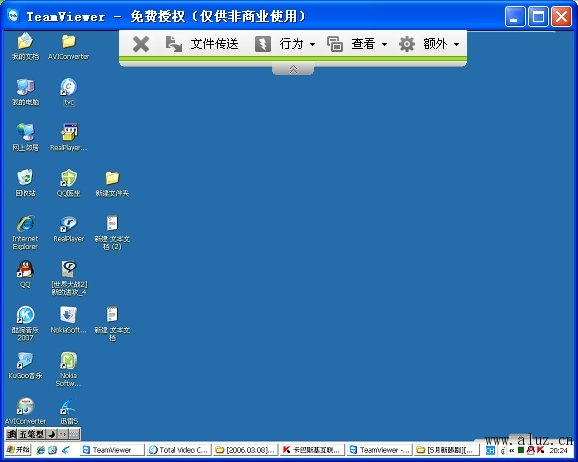Close the remote session with the X toolbar icon
The width and height of the screenshot is (578, 462).
141,44
